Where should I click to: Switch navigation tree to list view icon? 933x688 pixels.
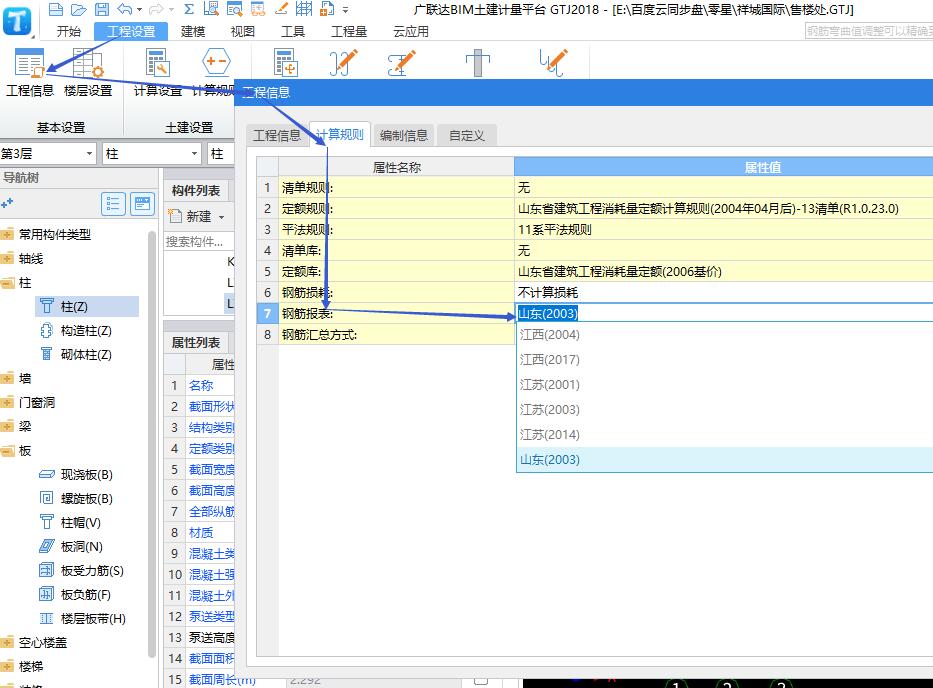point(113,204)
